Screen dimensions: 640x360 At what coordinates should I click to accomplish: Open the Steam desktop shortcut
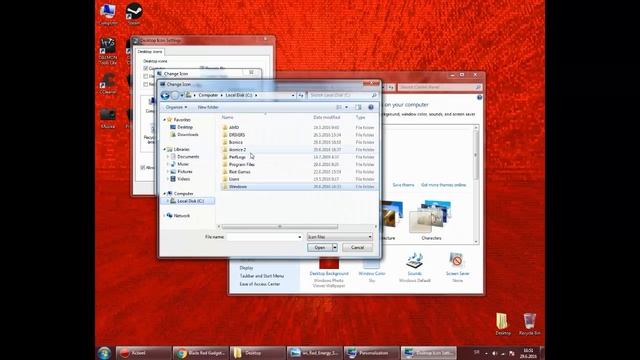click(134, 13)
